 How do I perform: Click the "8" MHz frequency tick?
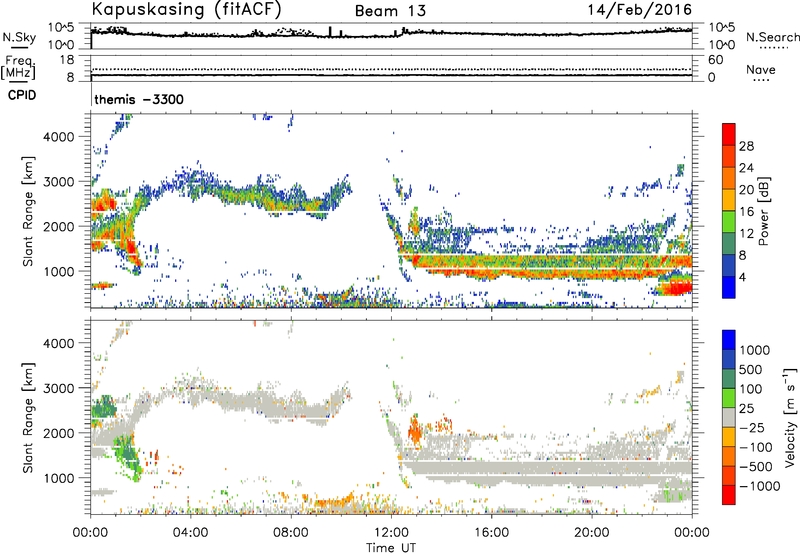(70, 77)
